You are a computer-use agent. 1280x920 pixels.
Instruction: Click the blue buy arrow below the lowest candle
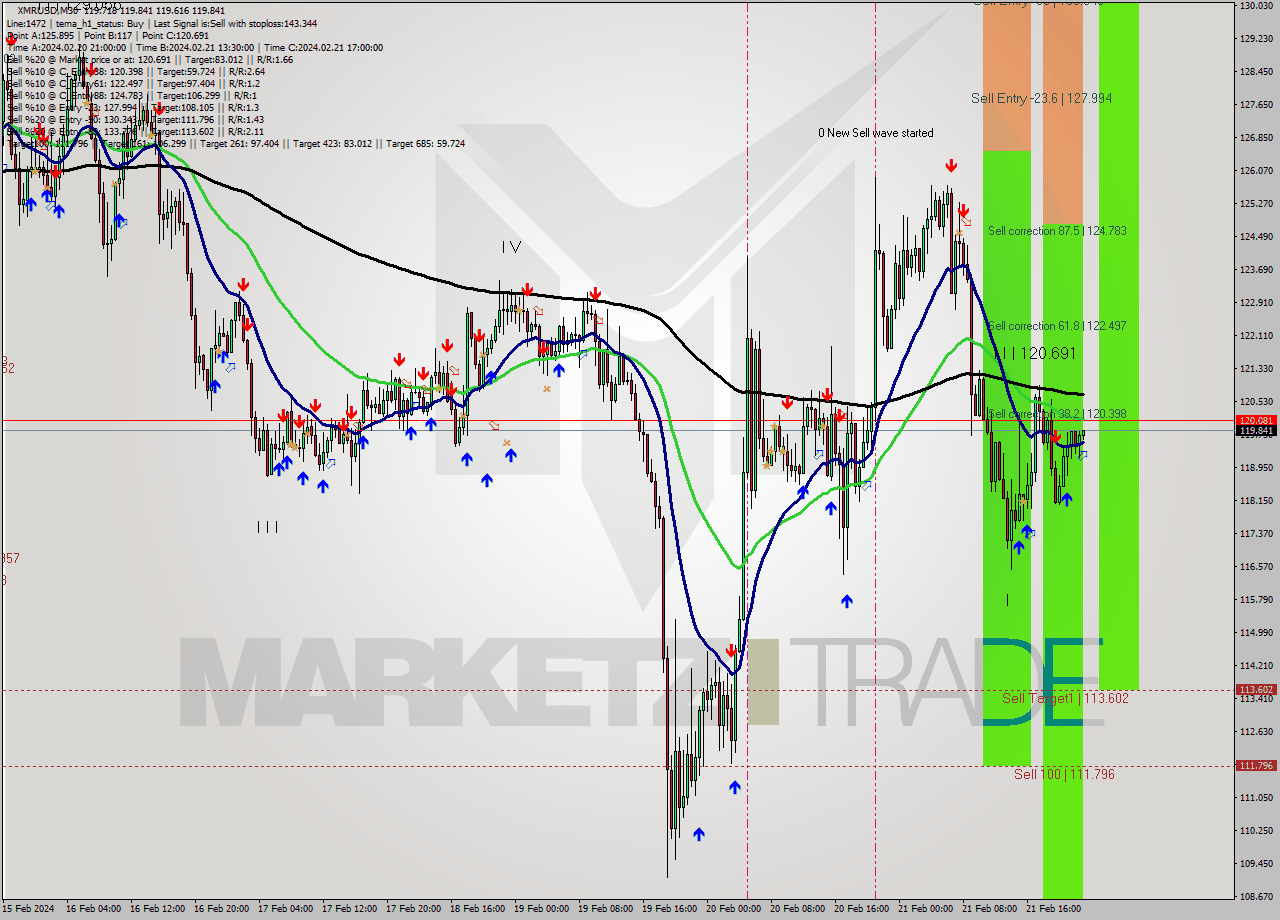(x=698, y=833)
